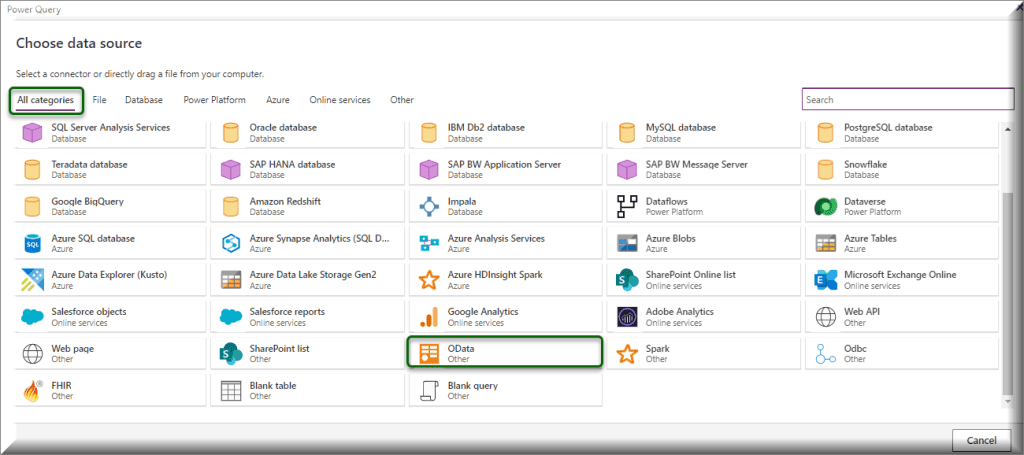The height and width of the screenshot is (455, 1024).
Task: Select the Adobe Analytics icon
Action: (627, 317)
